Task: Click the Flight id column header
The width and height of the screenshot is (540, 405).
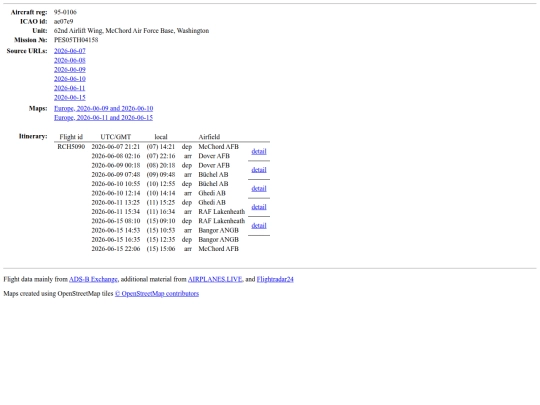Action: click(x=71, y=137)
